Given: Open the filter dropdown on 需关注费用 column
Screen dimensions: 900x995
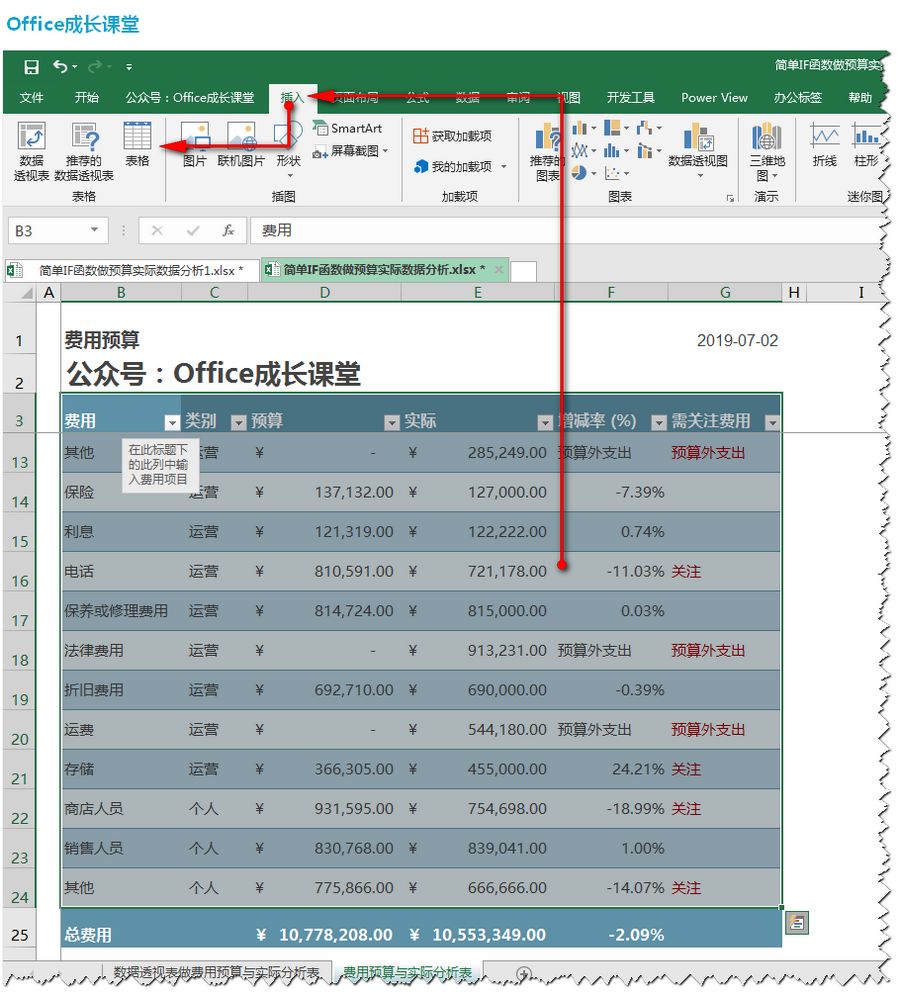Looking at the screenshot, I should 771,423.
